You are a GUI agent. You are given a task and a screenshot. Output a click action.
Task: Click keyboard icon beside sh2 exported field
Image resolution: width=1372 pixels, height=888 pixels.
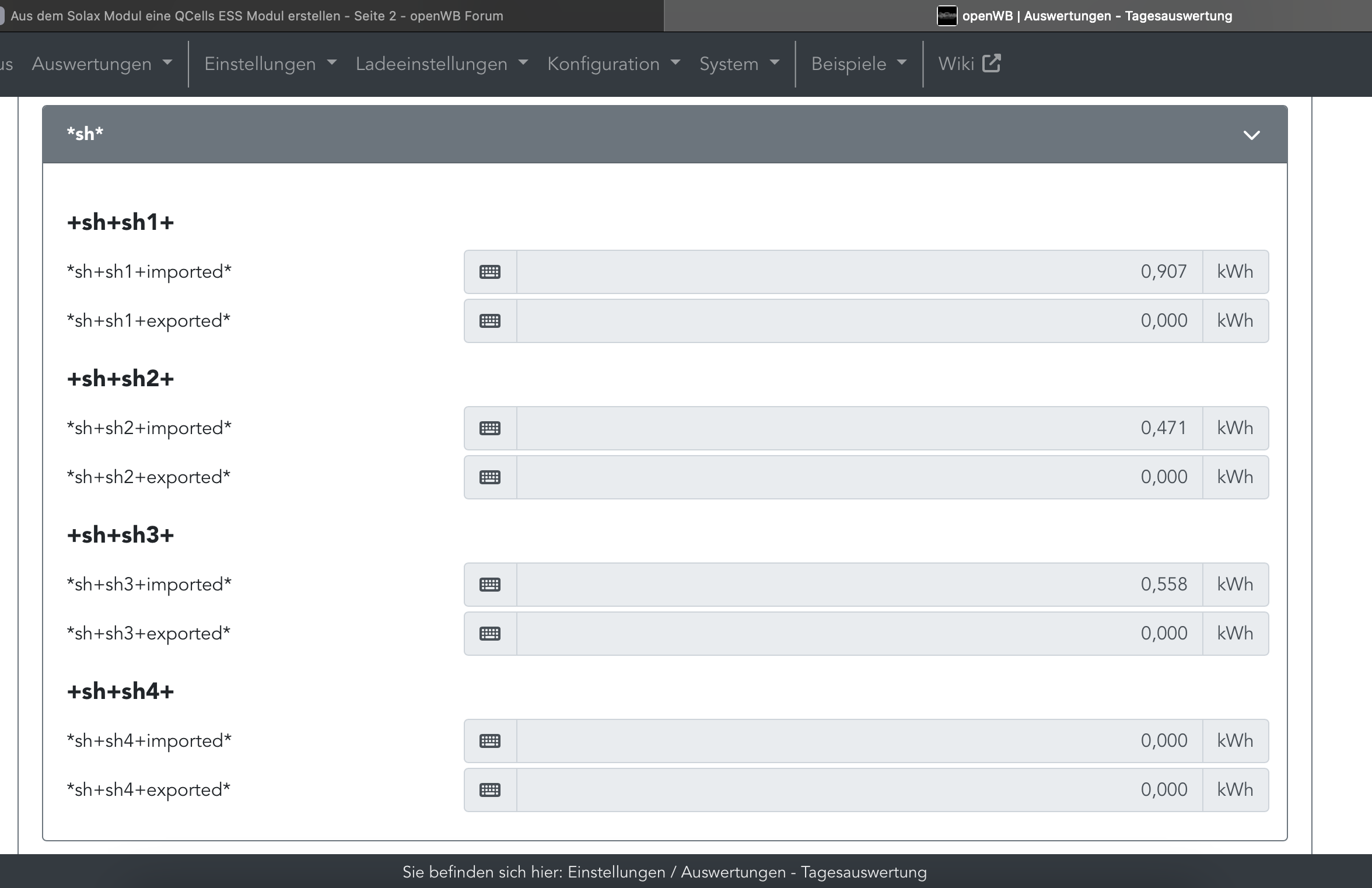click(x=490, y=477)
